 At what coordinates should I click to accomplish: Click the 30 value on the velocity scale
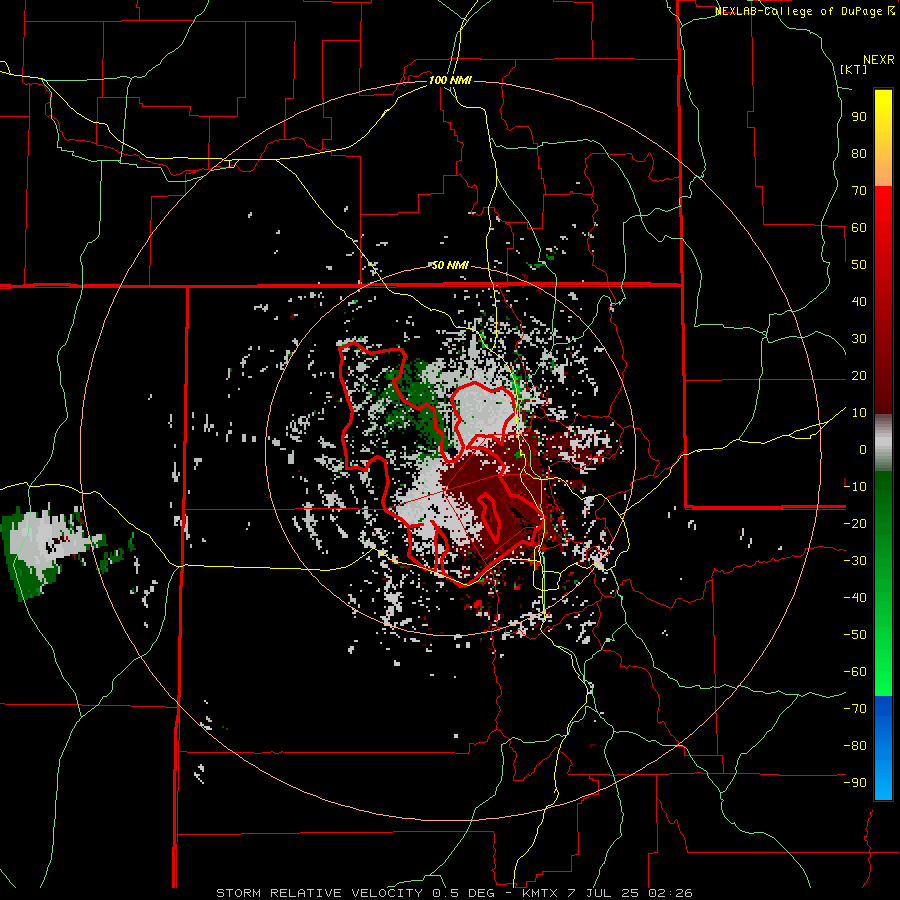click(859, 339)
